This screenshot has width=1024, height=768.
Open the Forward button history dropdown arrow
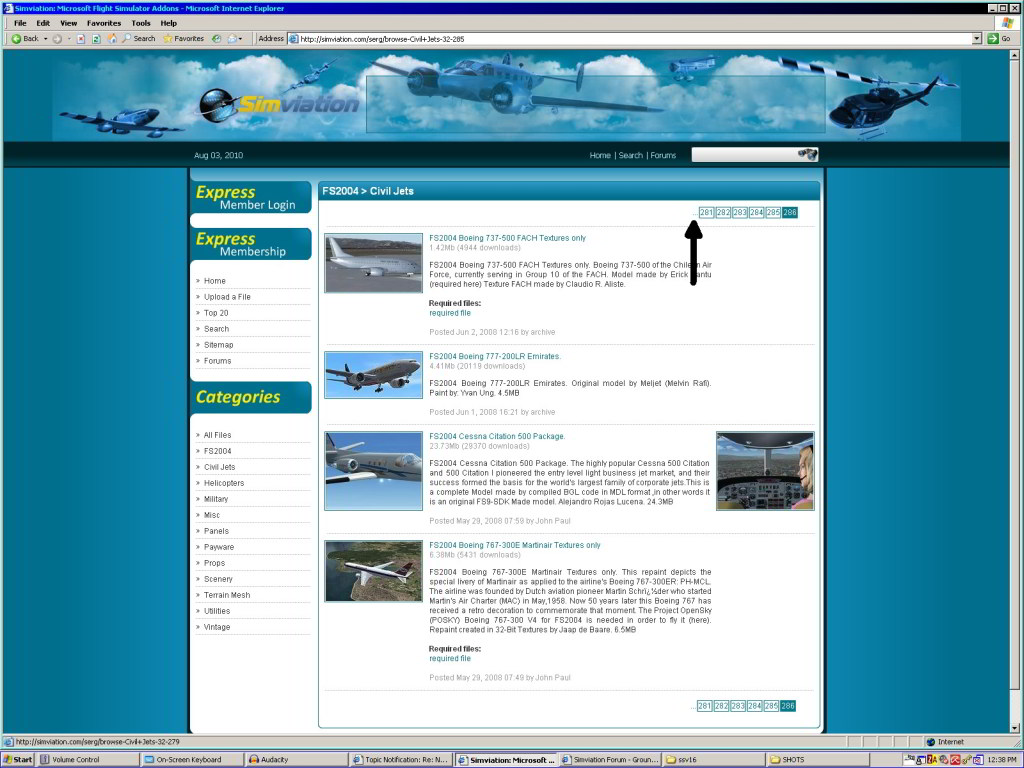(x=69, y=39)
